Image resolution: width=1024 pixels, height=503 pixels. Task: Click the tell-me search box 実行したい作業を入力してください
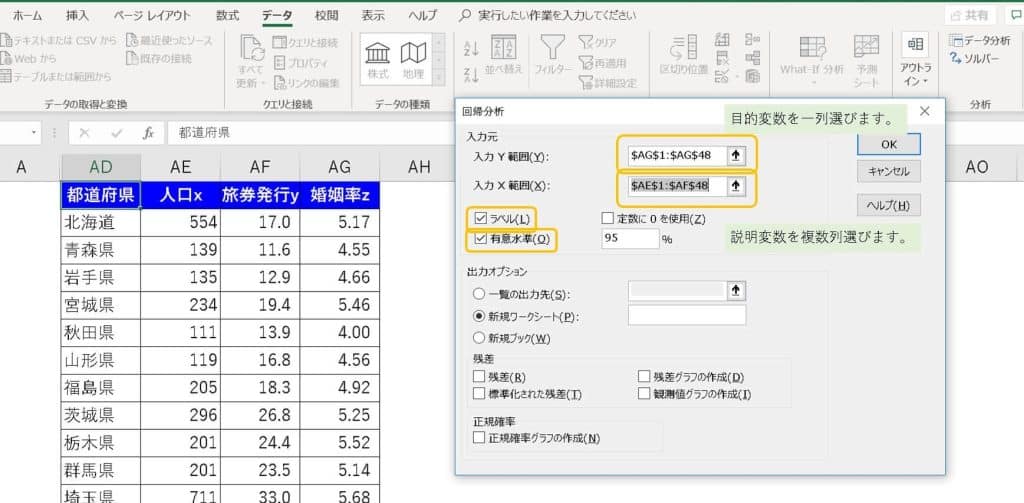click(x=556, y=15)
